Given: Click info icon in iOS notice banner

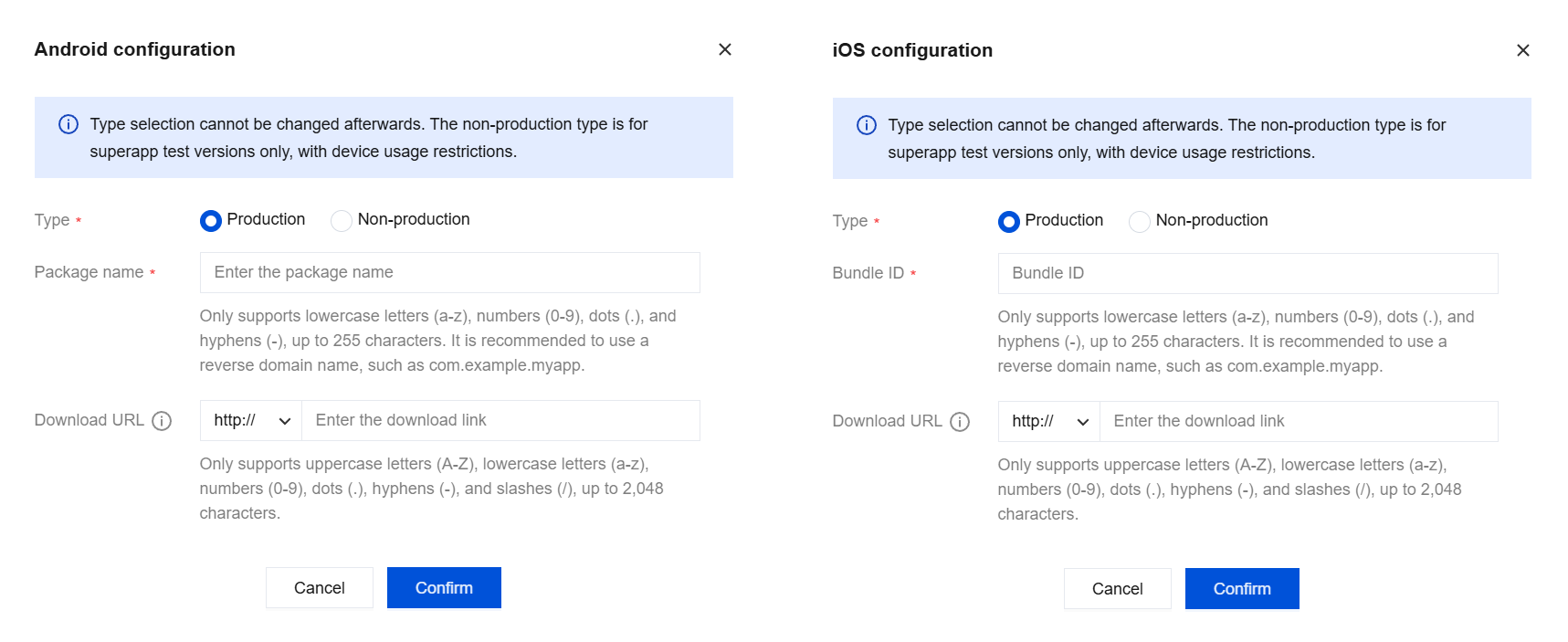Looking at the screenshot, I should pos(867,125).
